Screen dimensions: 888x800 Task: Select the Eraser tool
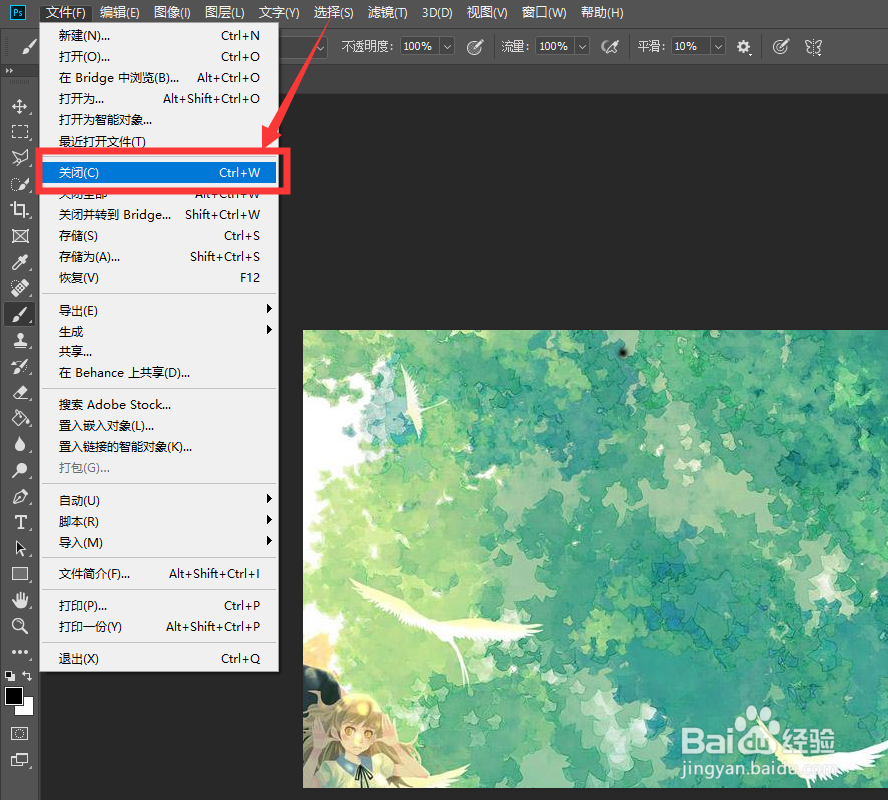coord(20,392)
